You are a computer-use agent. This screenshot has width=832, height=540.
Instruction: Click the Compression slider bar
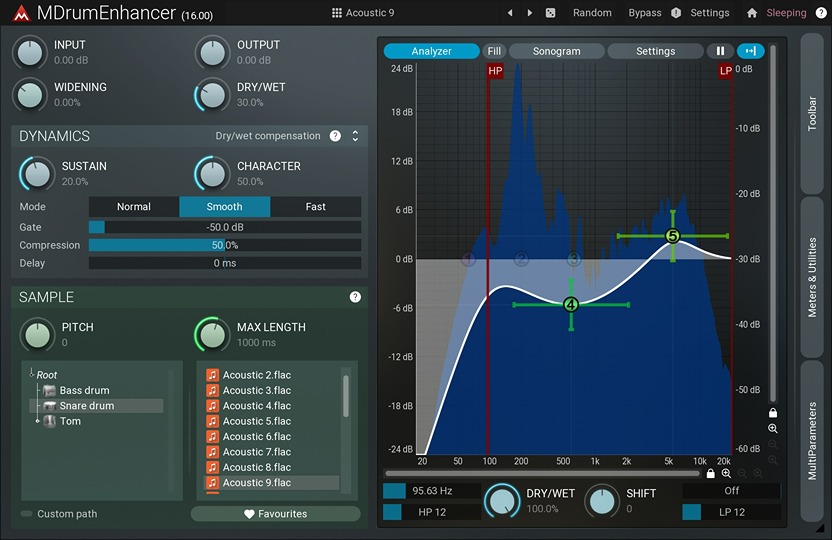point(224,245)
